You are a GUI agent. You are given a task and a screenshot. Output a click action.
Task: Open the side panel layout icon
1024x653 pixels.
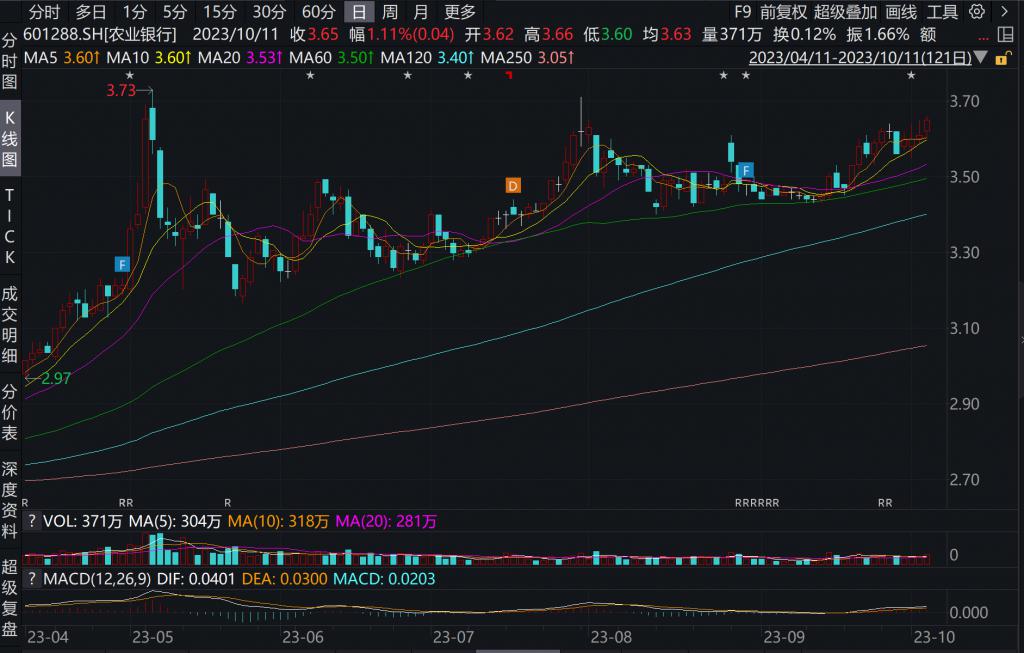pyautogui.click(x=1006, y=35)
